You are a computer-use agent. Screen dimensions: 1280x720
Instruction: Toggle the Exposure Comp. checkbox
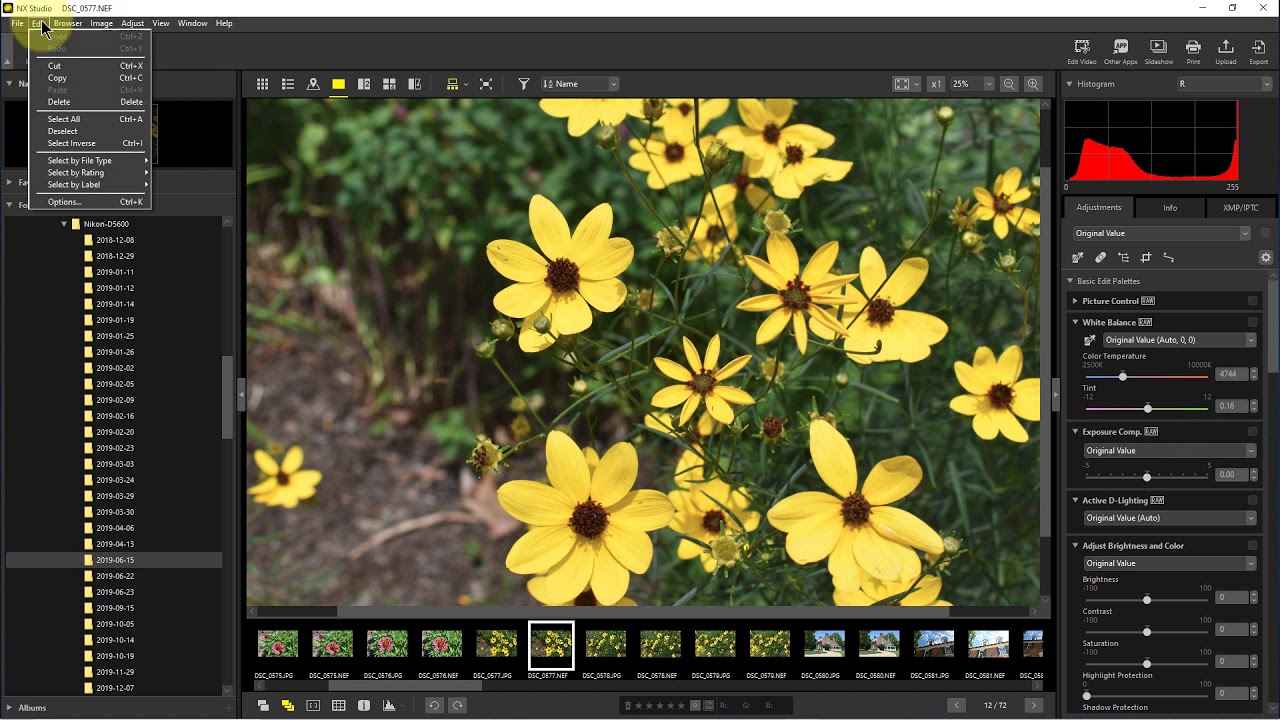click(1252, 432)
